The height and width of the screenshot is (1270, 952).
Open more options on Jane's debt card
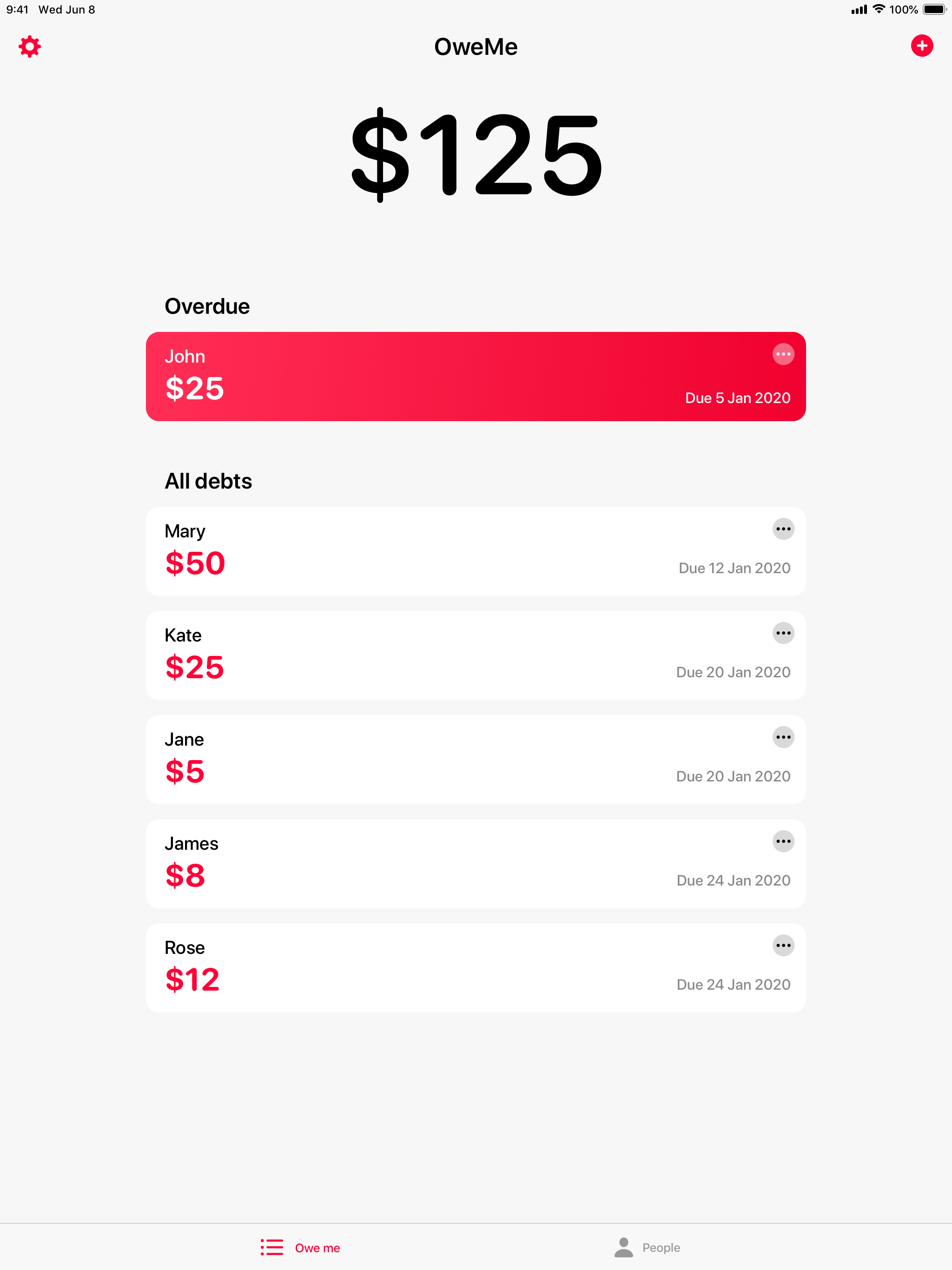783,737
